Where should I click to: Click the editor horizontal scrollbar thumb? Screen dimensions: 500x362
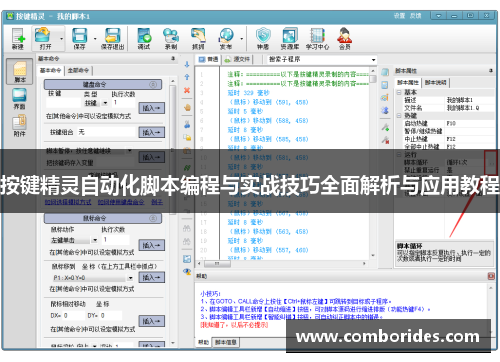[217, 264]
